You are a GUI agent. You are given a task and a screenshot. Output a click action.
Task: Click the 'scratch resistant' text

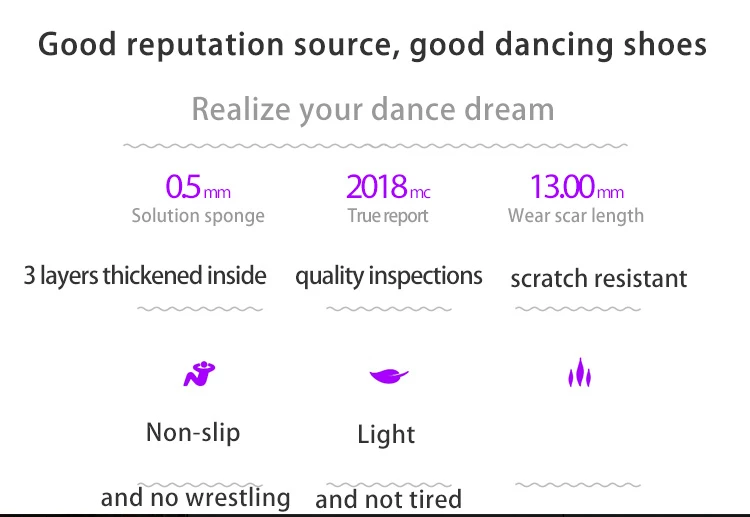(x=599, y=278)
